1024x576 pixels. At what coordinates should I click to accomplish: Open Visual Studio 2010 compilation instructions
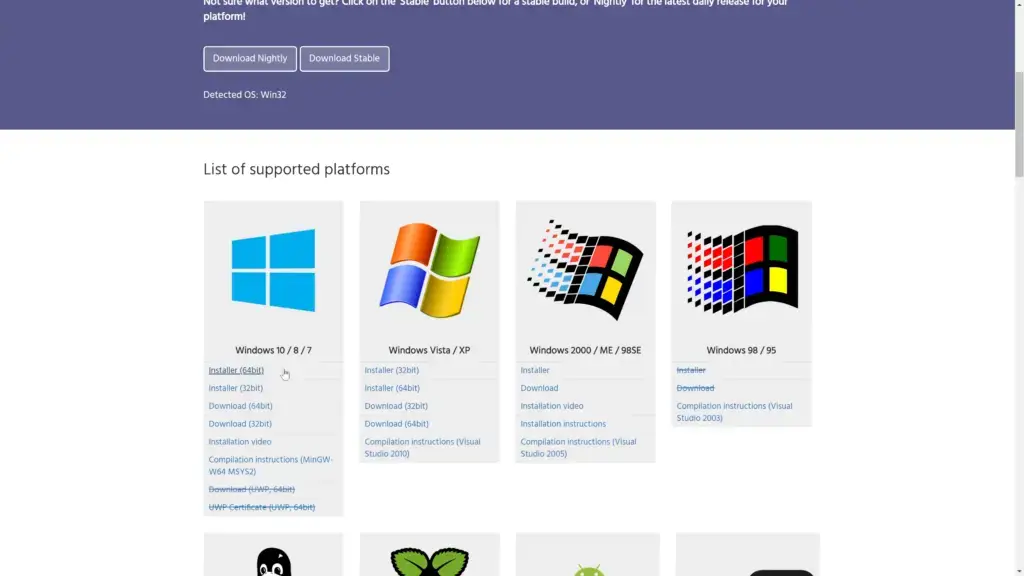click(423, 448)
